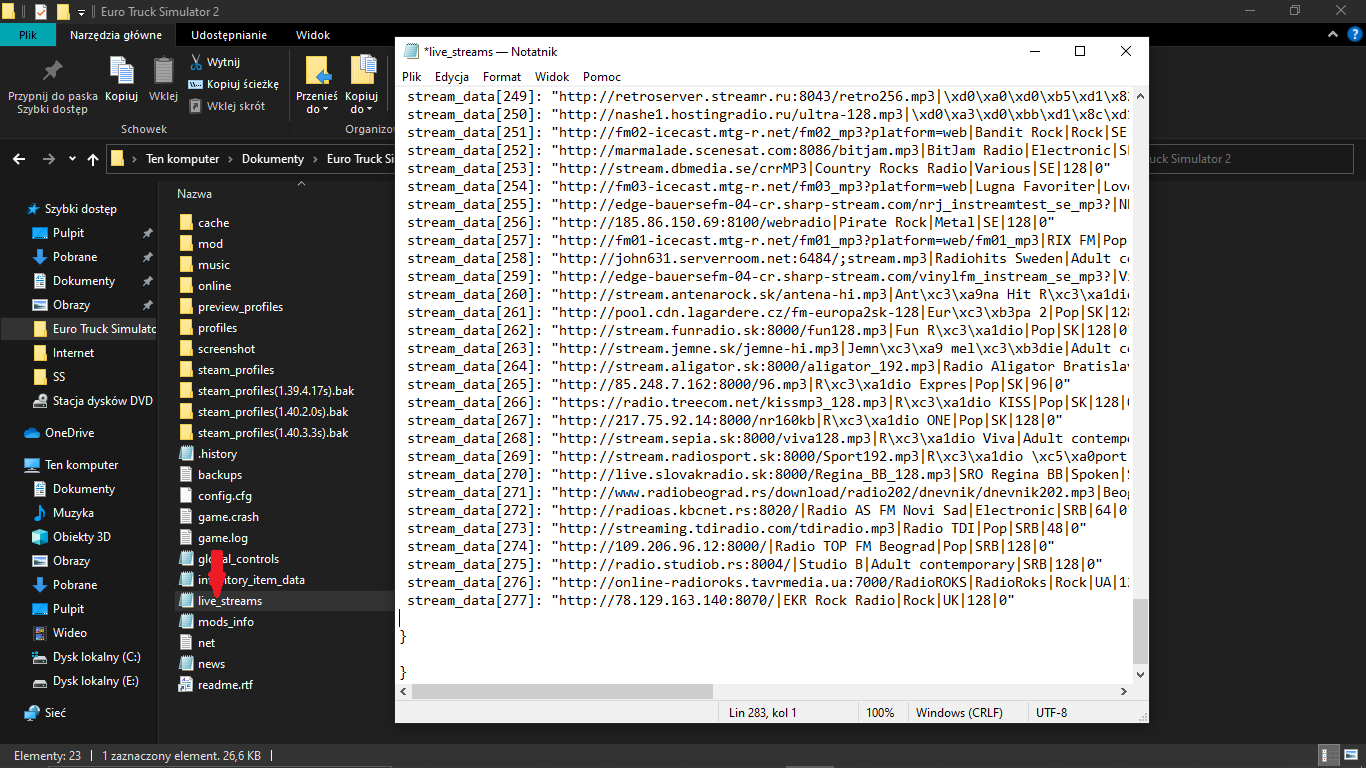Click Notepad's scroll-down arrow button
Screen dimensions: 1366x768
click(1141, 675)
